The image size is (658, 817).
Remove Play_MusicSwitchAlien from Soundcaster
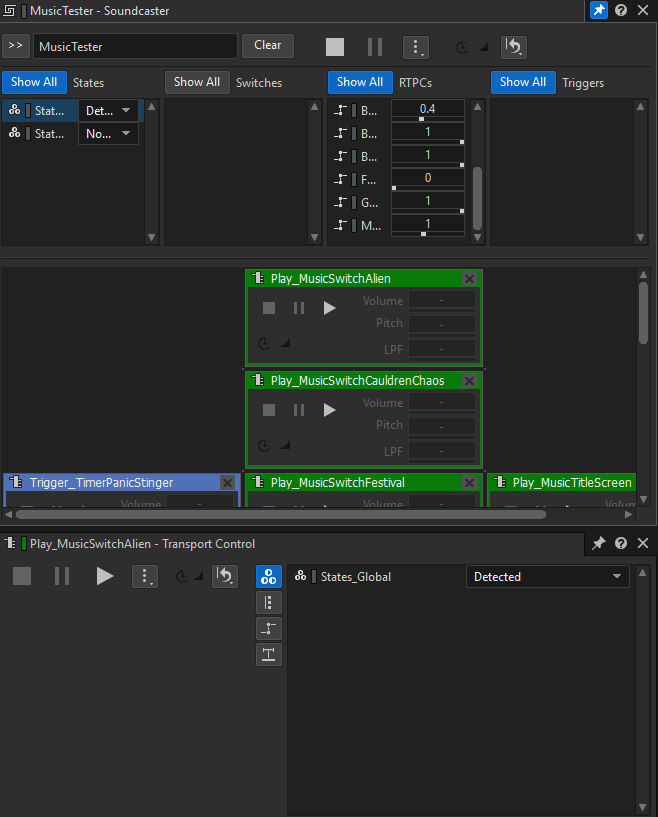469,279
